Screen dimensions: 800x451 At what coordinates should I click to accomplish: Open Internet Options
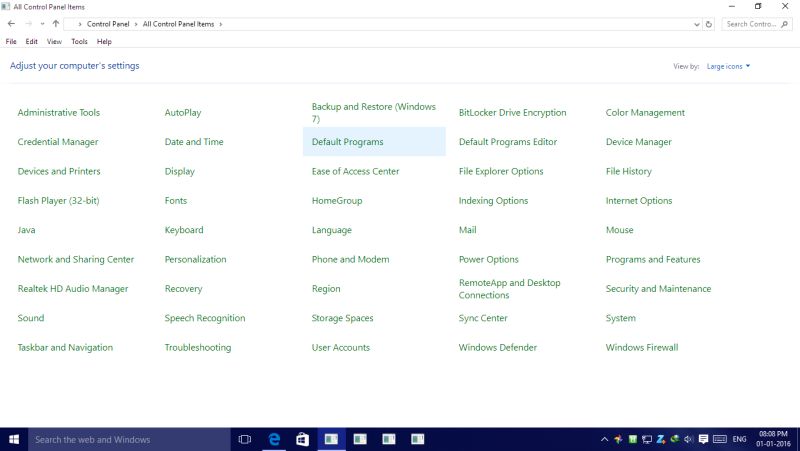coord(639,201)
